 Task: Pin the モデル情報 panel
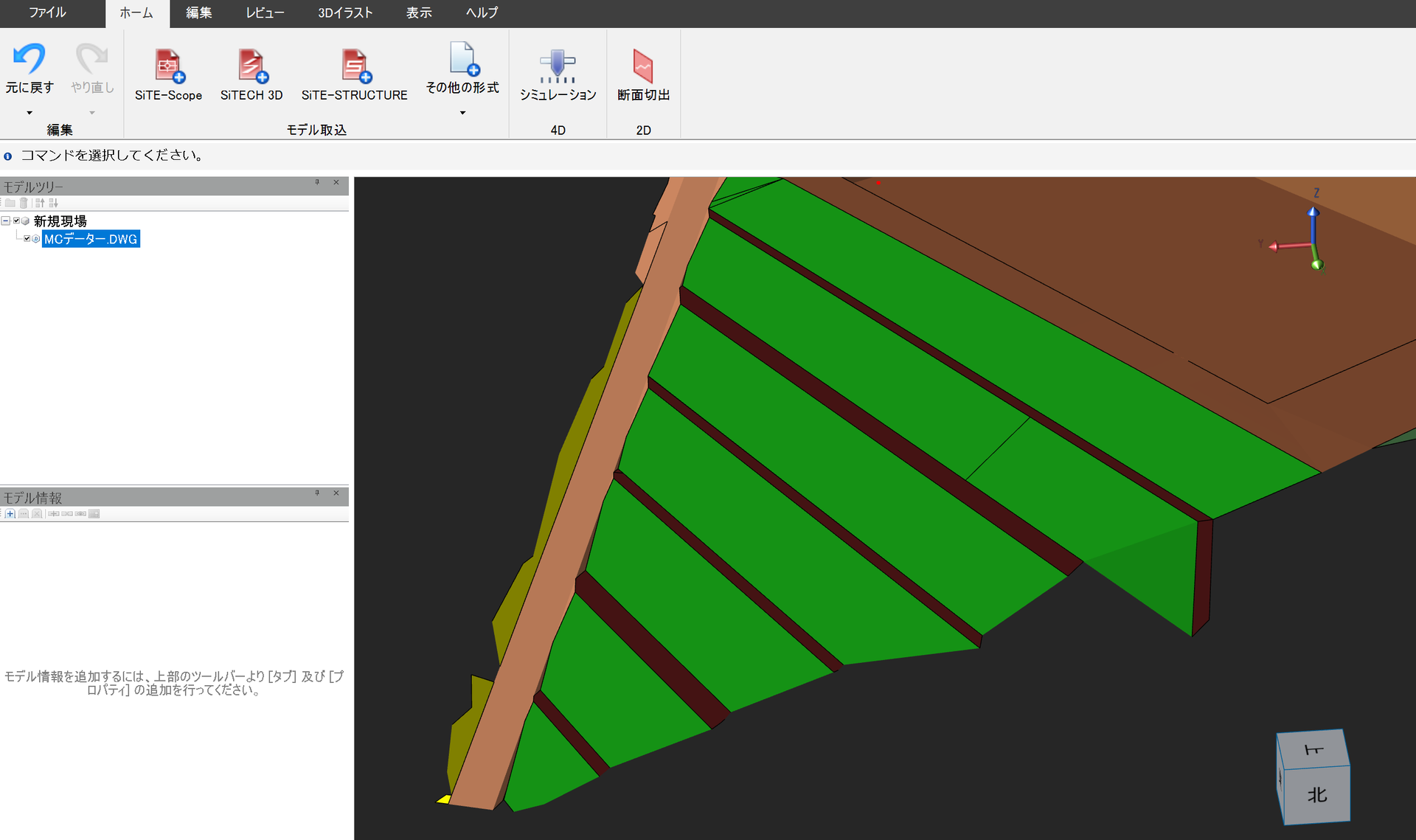pos(318,493)
